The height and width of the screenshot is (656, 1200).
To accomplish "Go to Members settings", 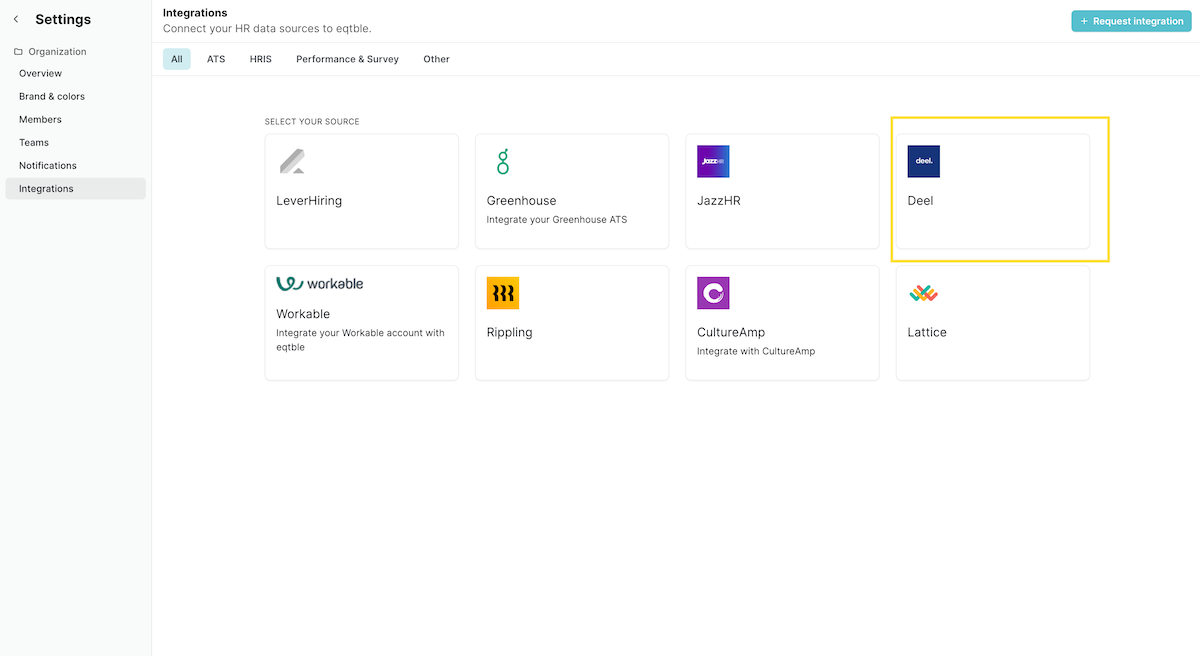I will tap(76, 119).
